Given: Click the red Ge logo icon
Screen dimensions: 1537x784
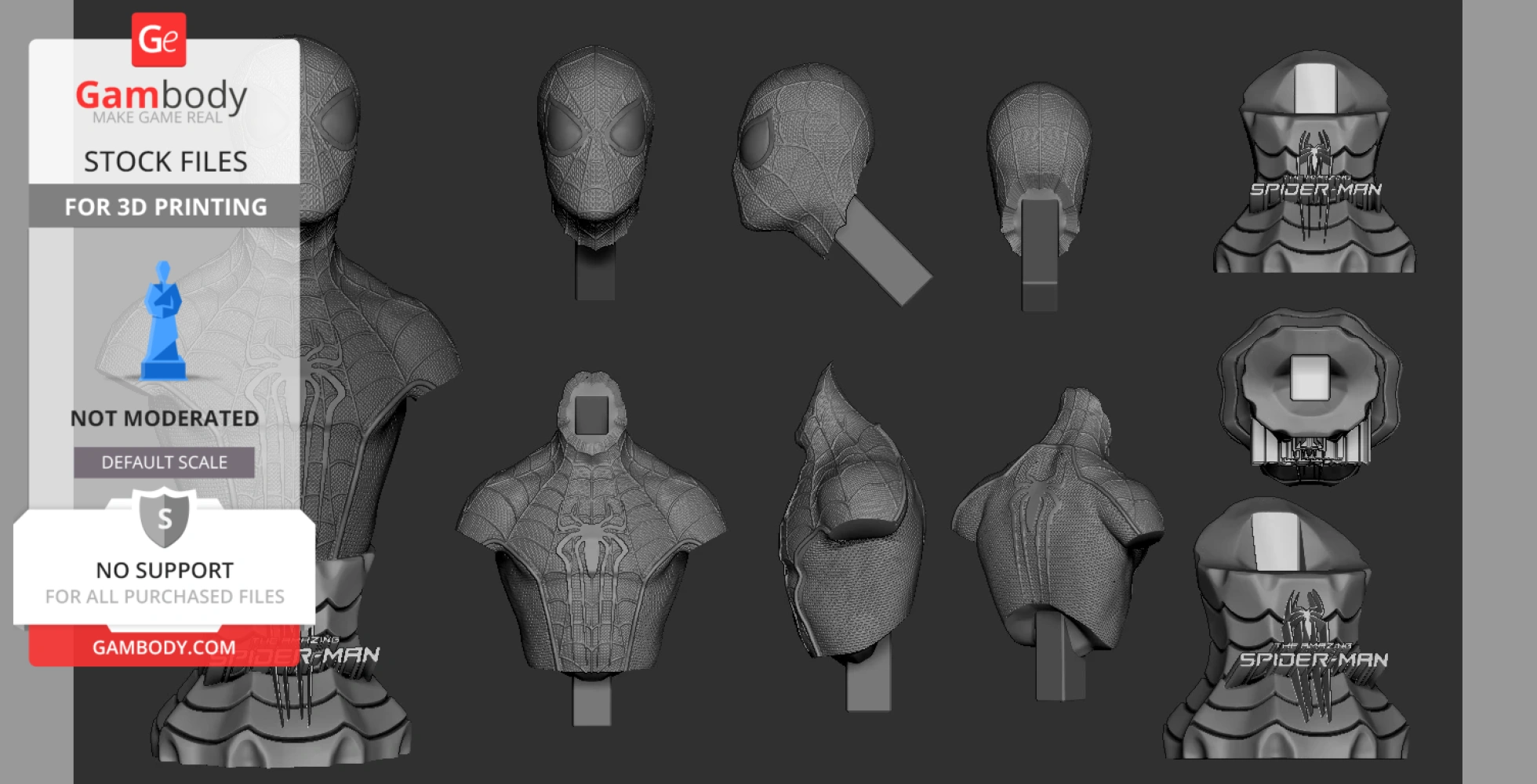Looking at the screenshot, I should pos(158,39).
